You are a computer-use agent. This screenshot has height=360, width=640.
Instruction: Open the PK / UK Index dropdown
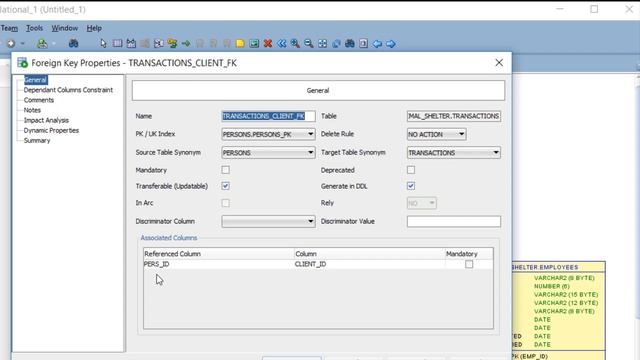[268, 134]
